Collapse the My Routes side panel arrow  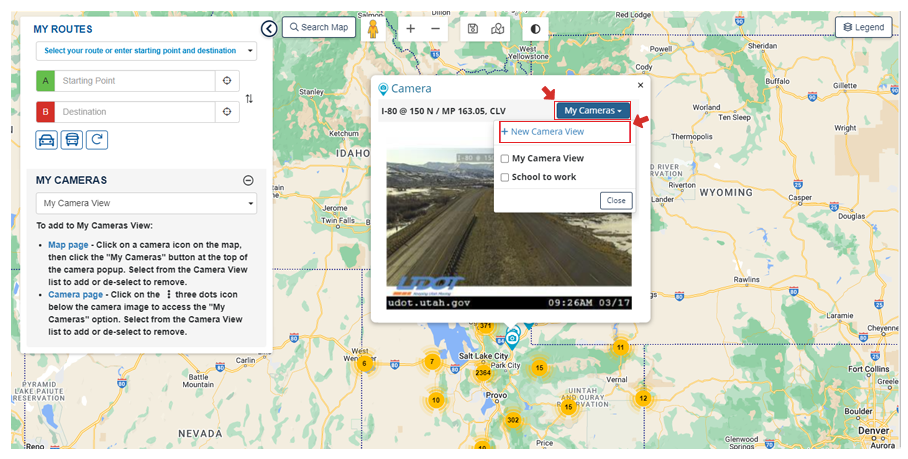pos(269,28)
